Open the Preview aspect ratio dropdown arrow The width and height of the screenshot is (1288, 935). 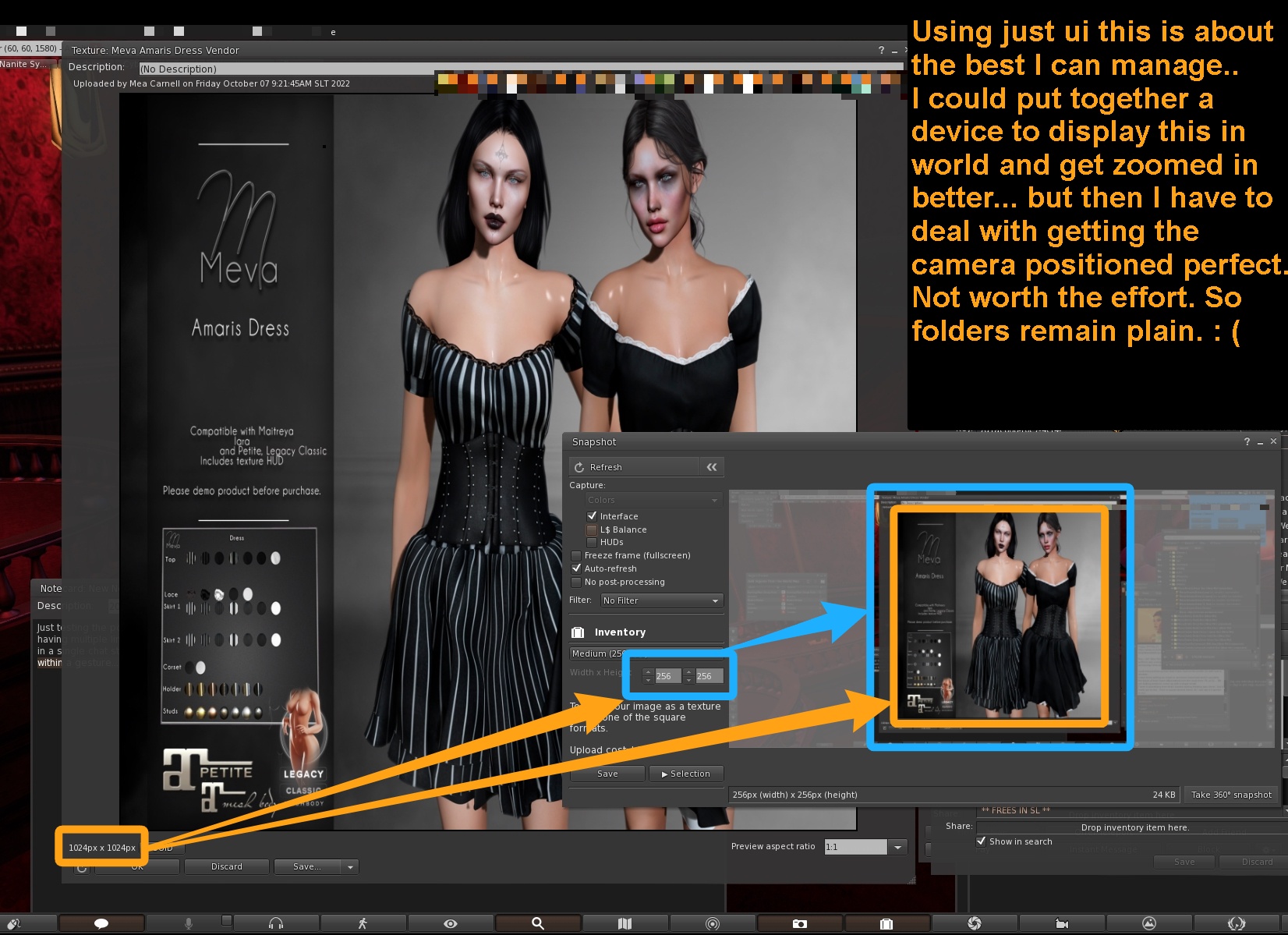(898, 847)
